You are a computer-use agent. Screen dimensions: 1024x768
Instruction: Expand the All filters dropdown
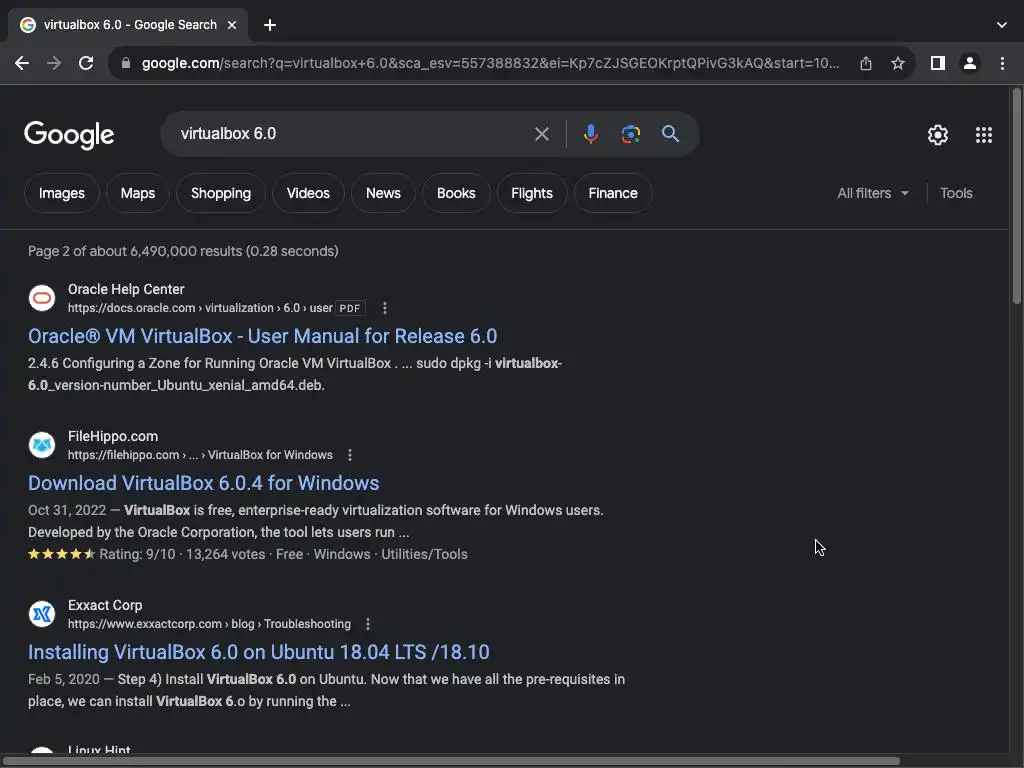point(872,193)
